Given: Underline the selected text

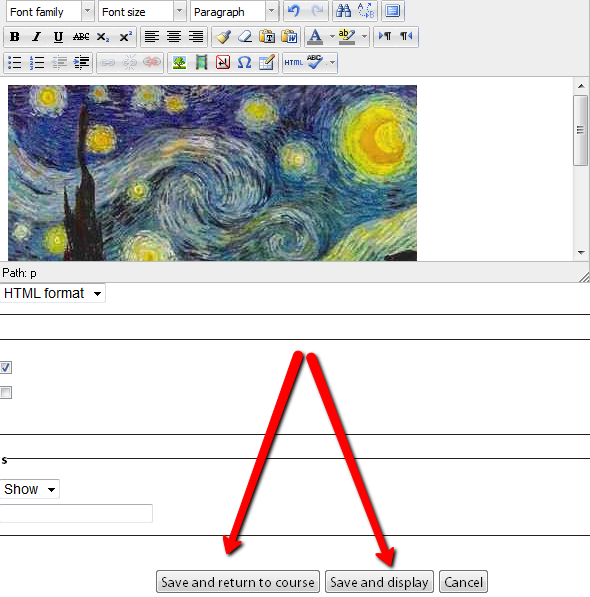Looking at the screenshot, I should point(58,37).
